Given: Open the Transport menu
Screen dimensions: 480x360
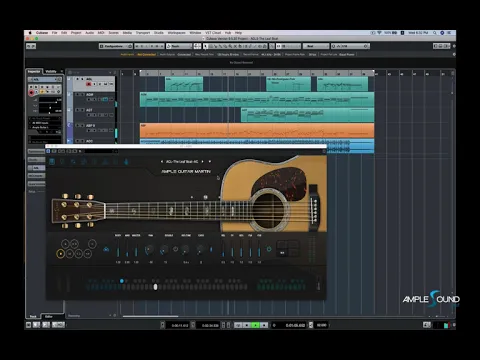Looking at the screenshot, I should click(143, 33).
